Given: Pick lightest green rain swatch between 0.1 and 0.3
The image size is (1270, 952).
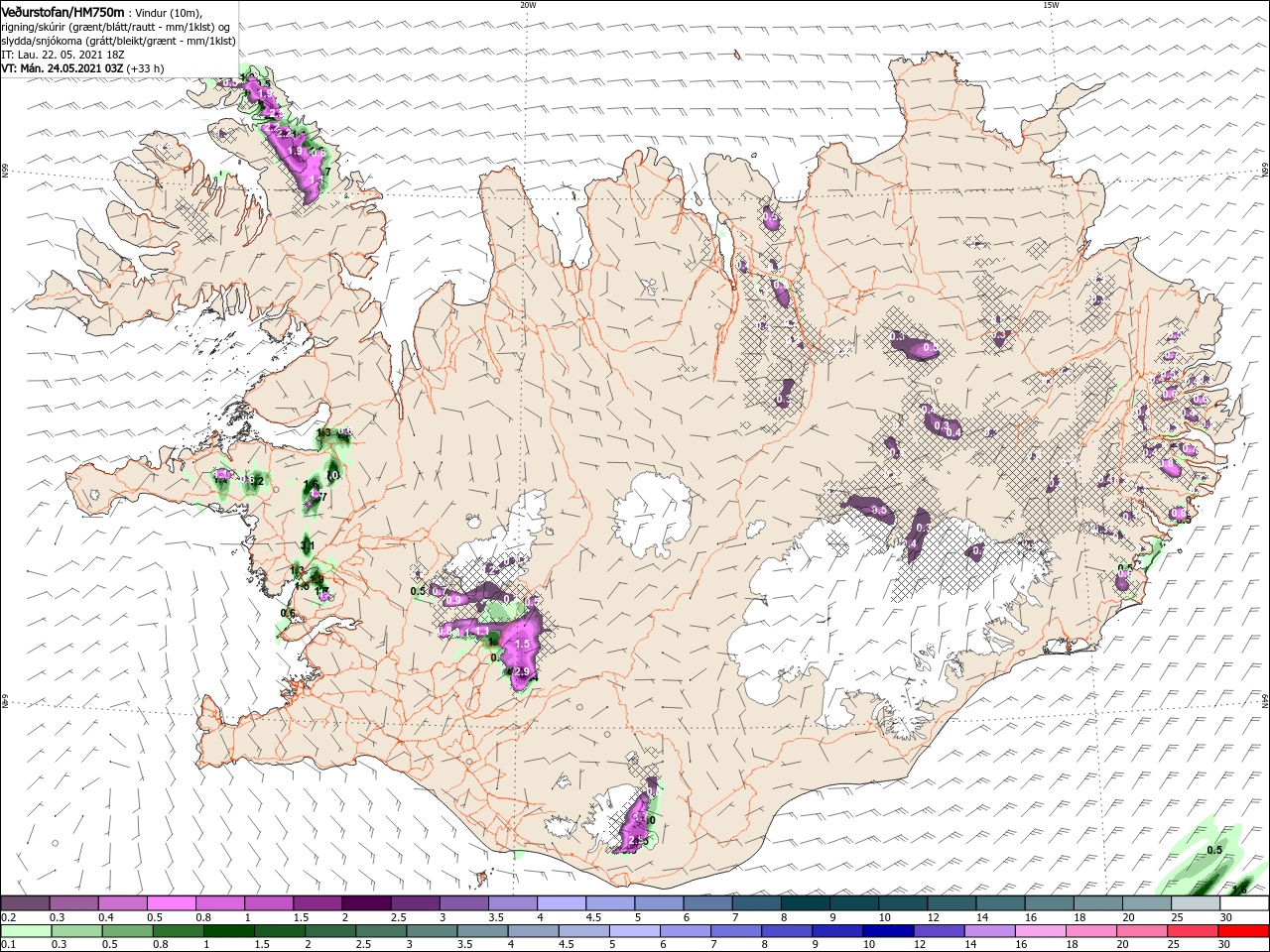Looking at the screenshot, I should point(25,931).
